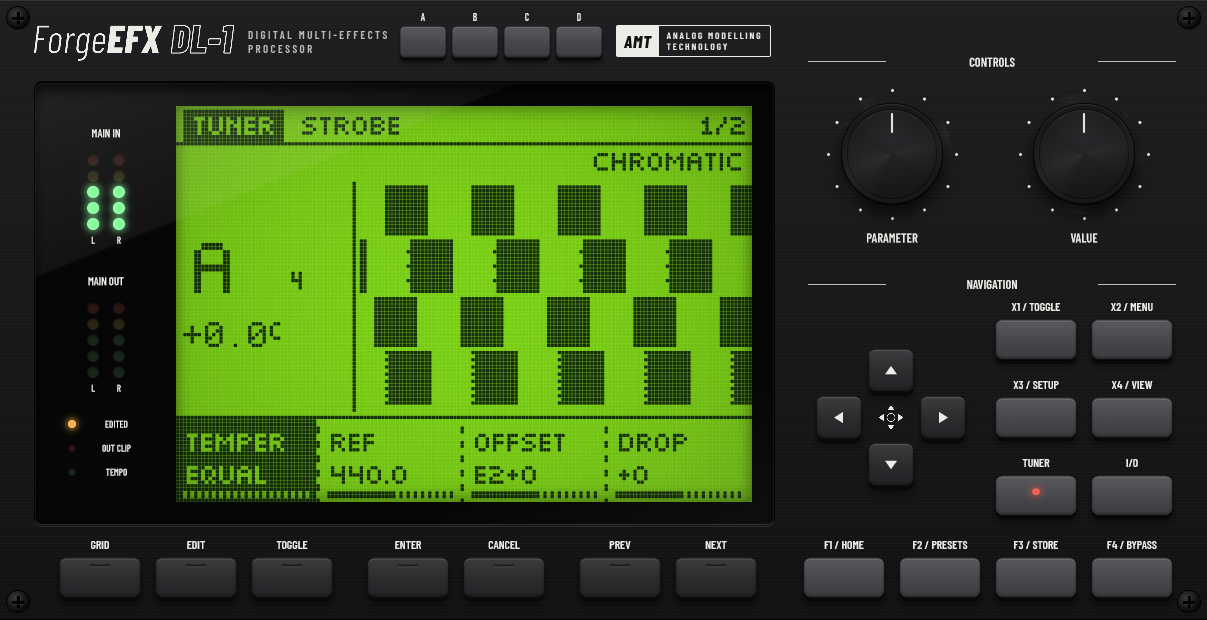This screenshot has height=620, width=1207.
Task: Select the TUNER tab on the LCD
Action: click(233, 126)
